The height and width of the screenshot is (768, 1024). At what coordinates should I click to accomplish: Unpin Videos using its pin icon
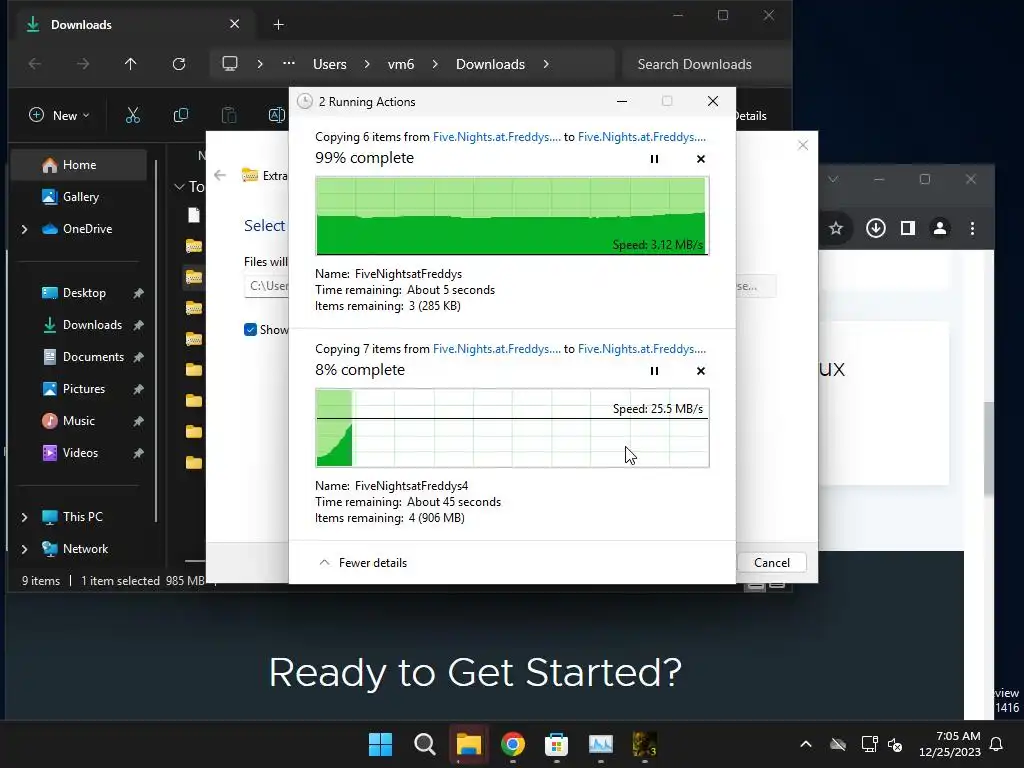coord(138,453)
